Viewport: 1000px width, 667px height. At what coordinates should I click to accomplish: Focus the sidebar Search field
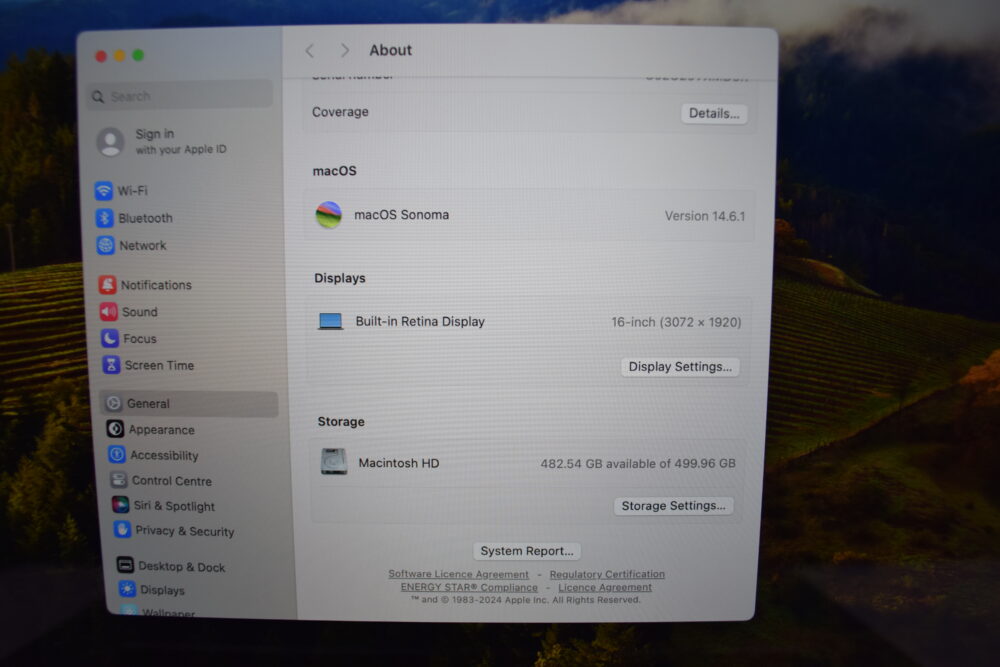coord(180,96)
